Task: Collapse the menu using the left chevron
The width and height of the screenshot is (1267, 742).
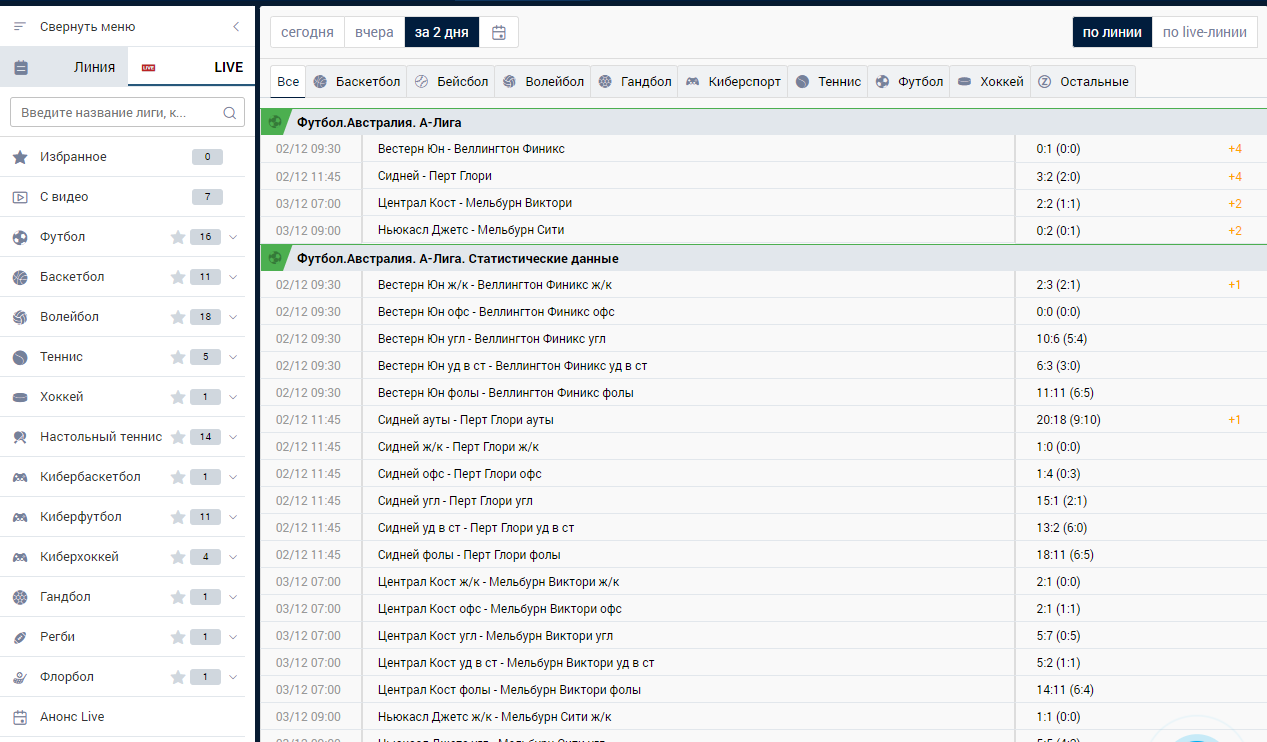Action: coord(236,27)
